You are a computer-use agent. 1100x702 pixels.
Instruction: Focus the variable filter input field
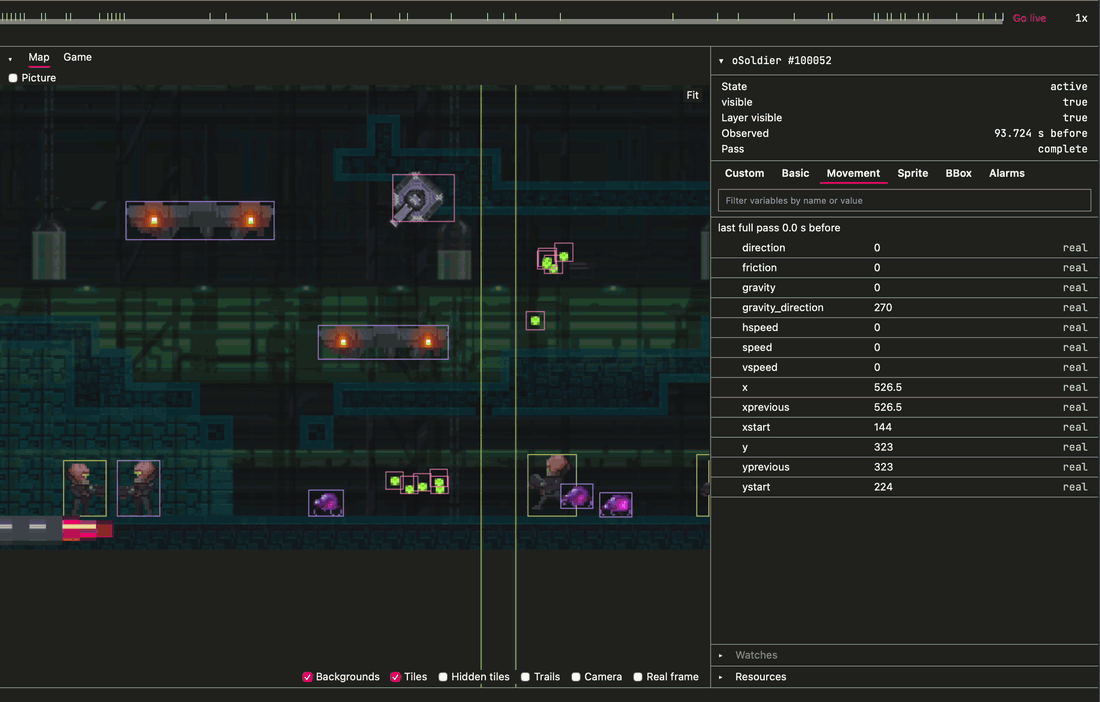[x=904, y=201]
